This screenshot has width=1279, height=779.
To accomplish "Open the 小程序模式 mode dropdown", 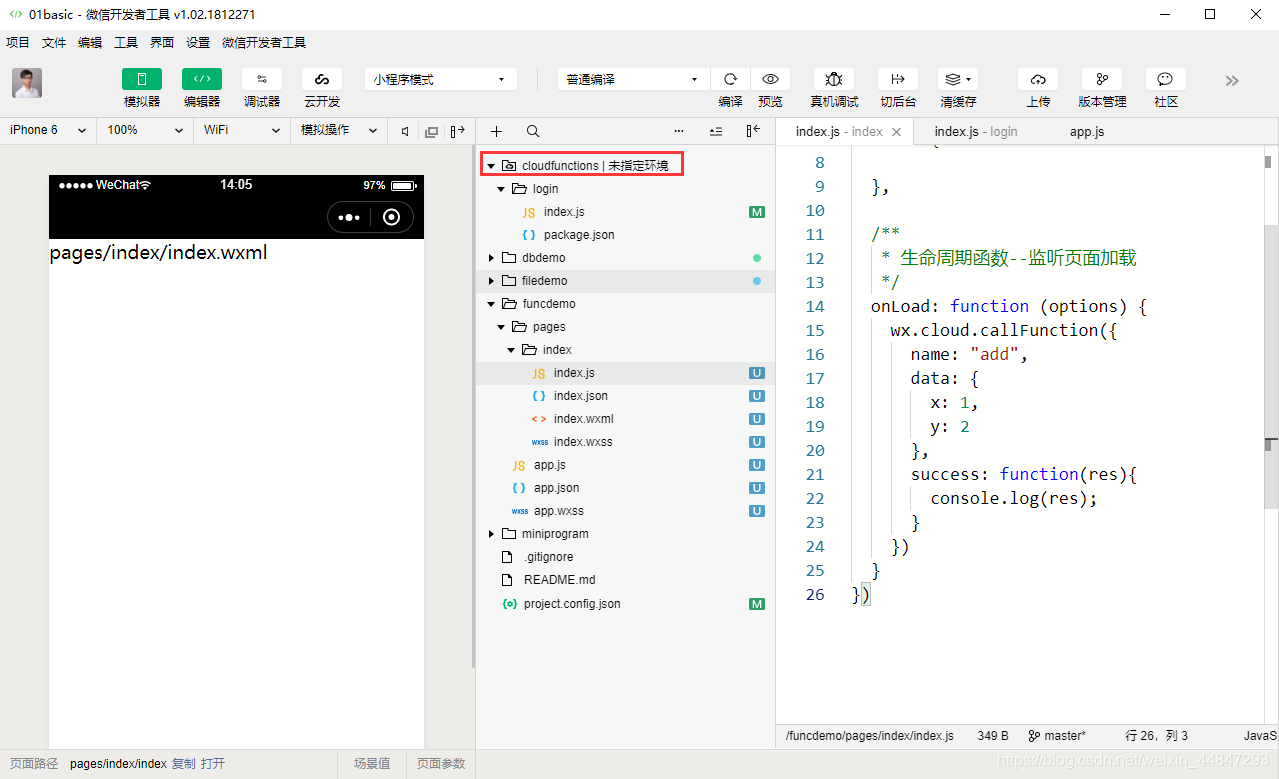I will pyautogui.click(x=441, y=79).
